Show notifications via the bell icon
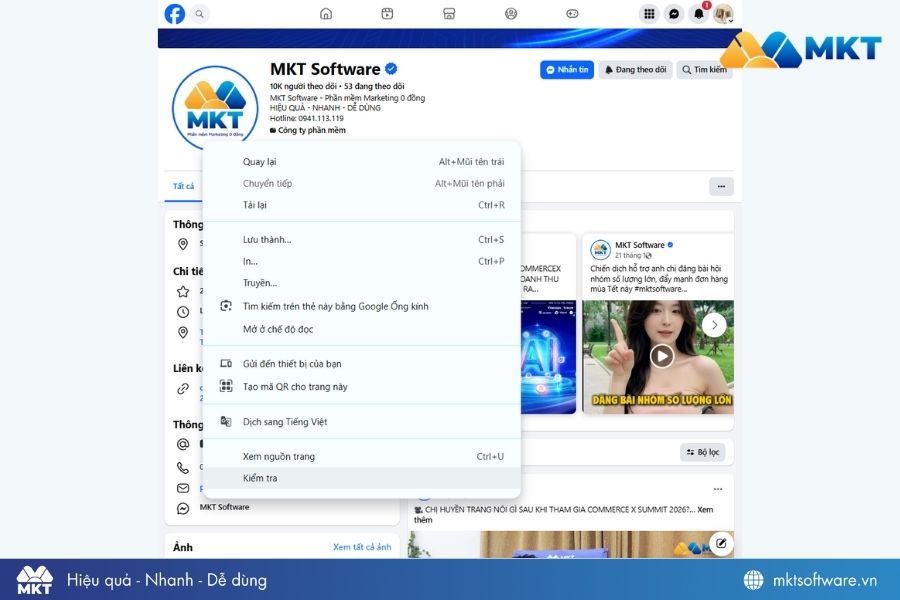Viewport: 900px width, 600px height. pyautogui.click(x=697, y=14)
